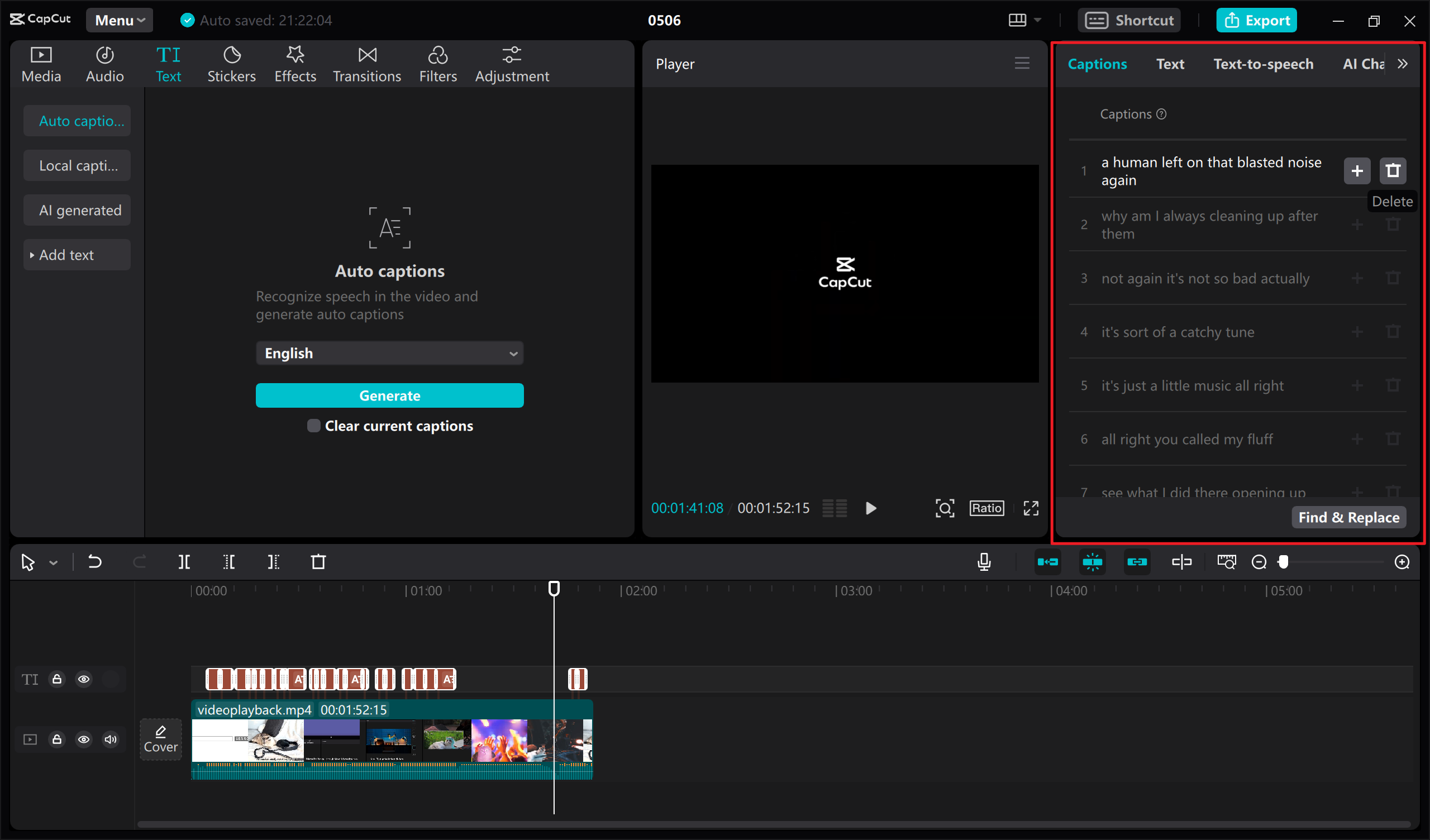Start a voiceover recording with the microphone icon

tap(984, 562)
